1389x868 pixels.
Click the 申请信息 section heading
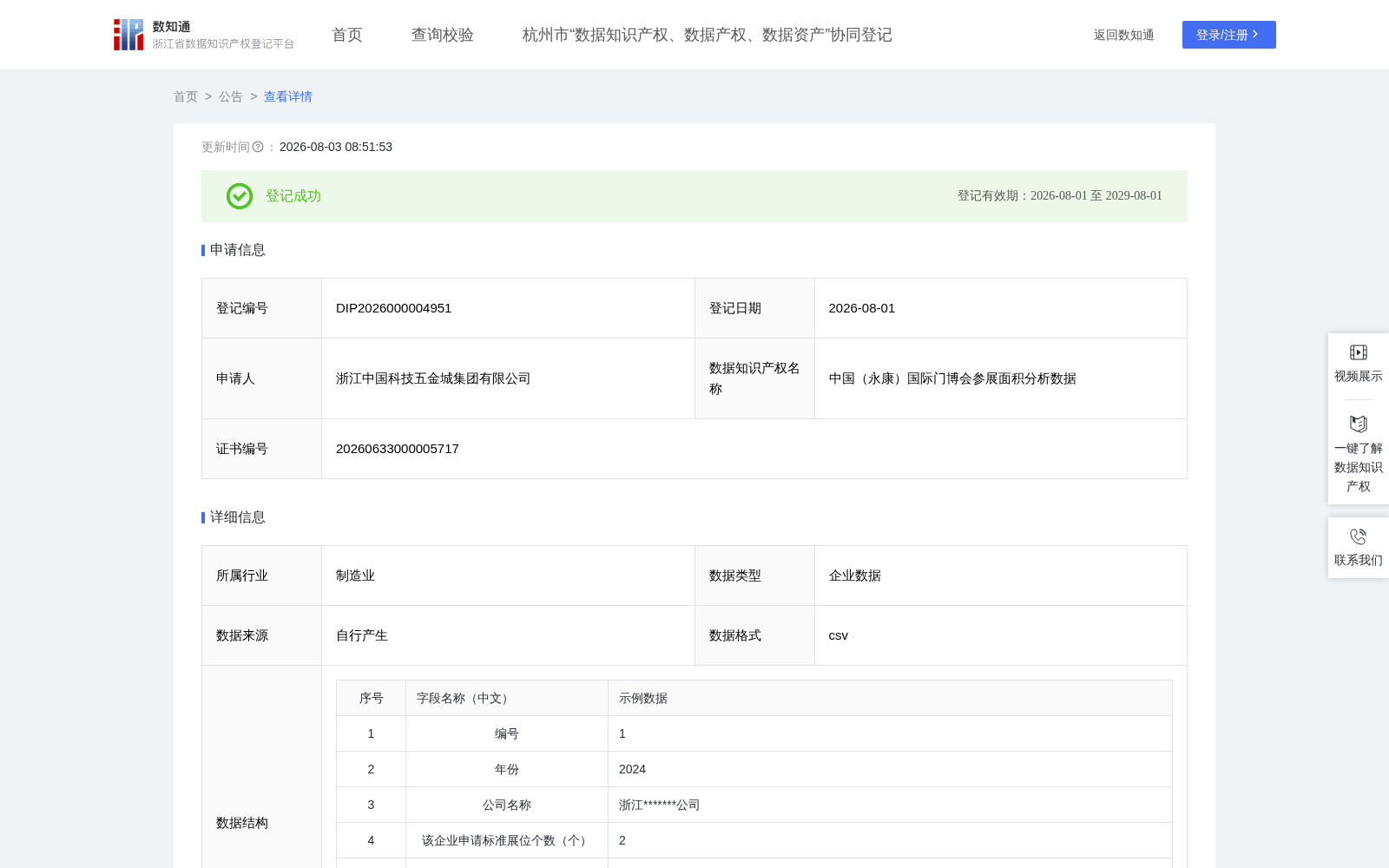pyautogui.click(x=238, y=250)
